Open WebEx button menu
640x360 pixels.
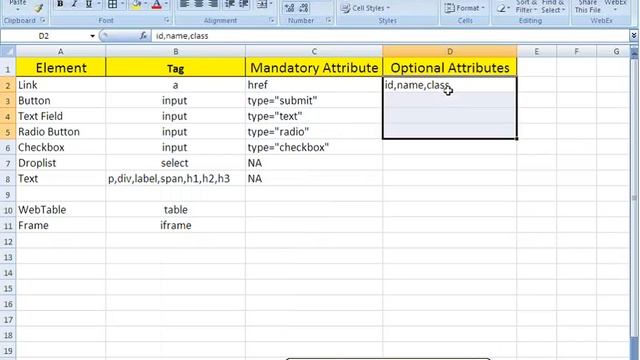point(615,7)
